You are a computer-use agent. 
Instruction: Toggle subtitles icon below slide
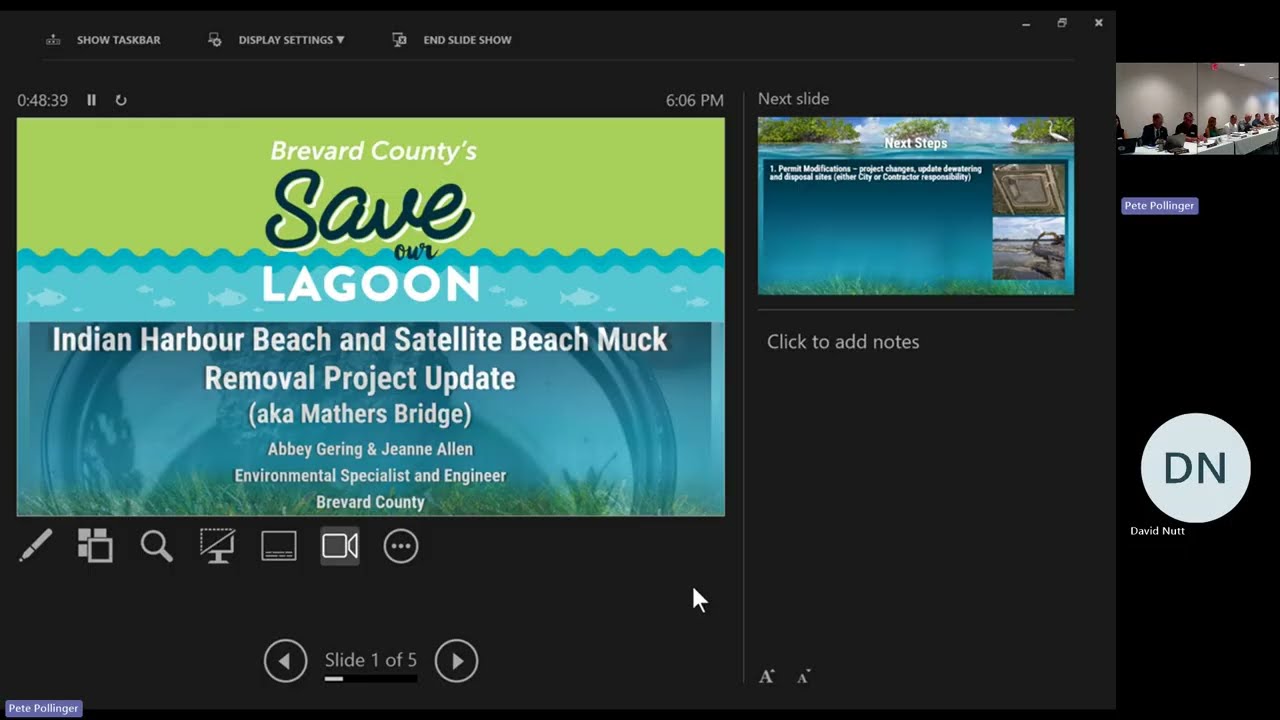pyautogui.click(x=279, y=546)
